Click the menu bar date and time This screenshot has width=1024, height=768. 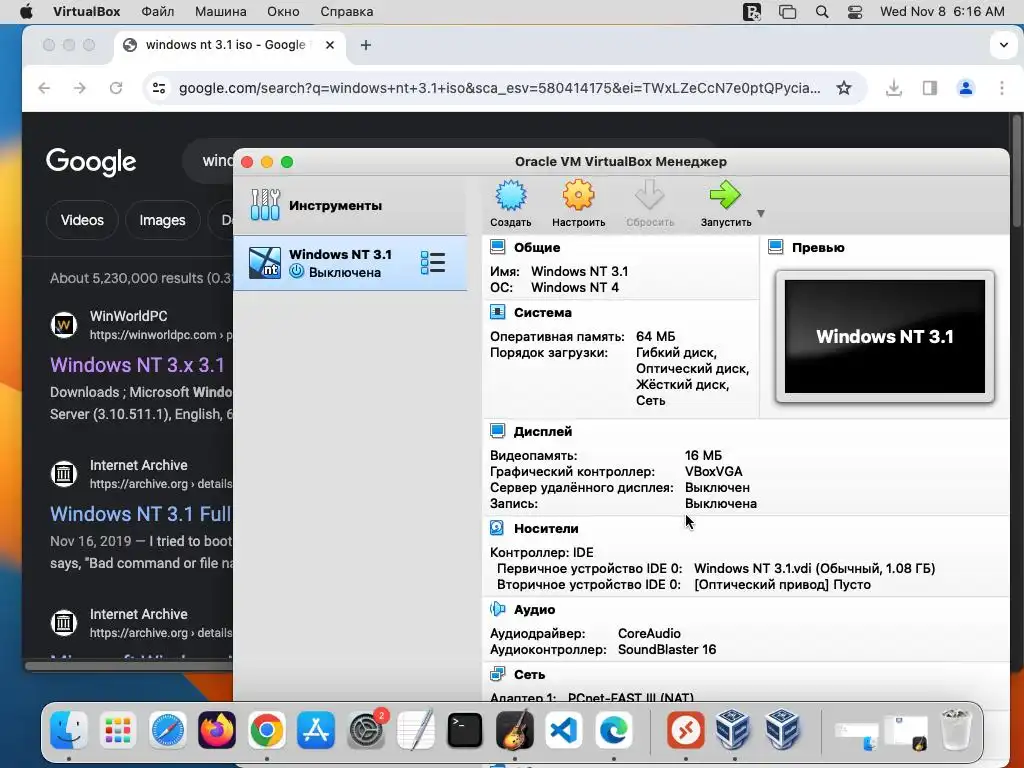[x=942, y=12]
